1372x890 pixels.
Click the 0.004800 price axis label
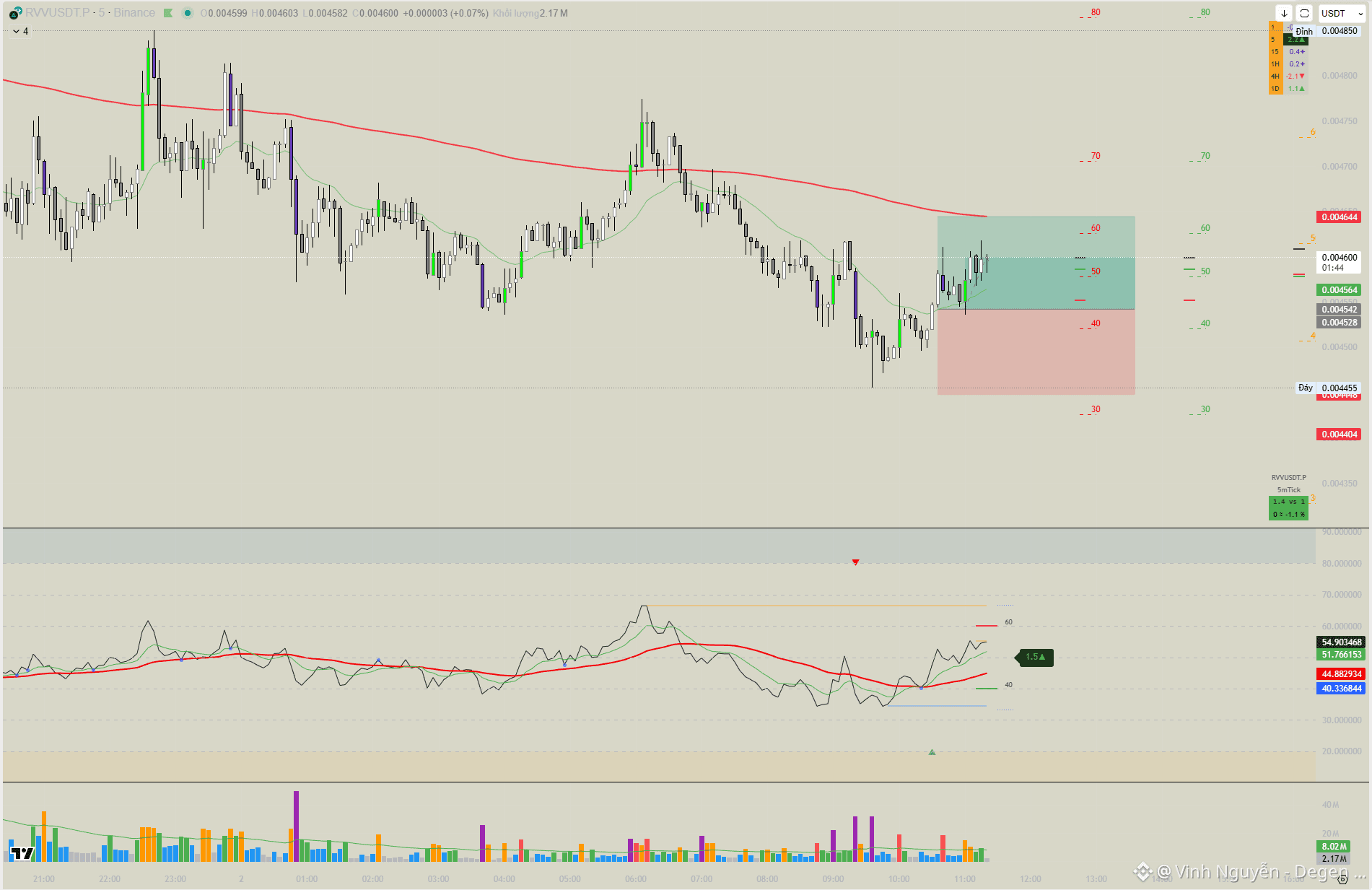tap(1340, 76)
